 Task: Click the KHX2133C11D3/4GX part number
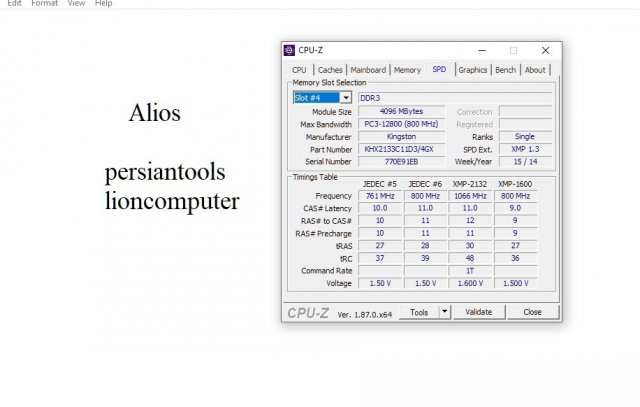[401, 149]
